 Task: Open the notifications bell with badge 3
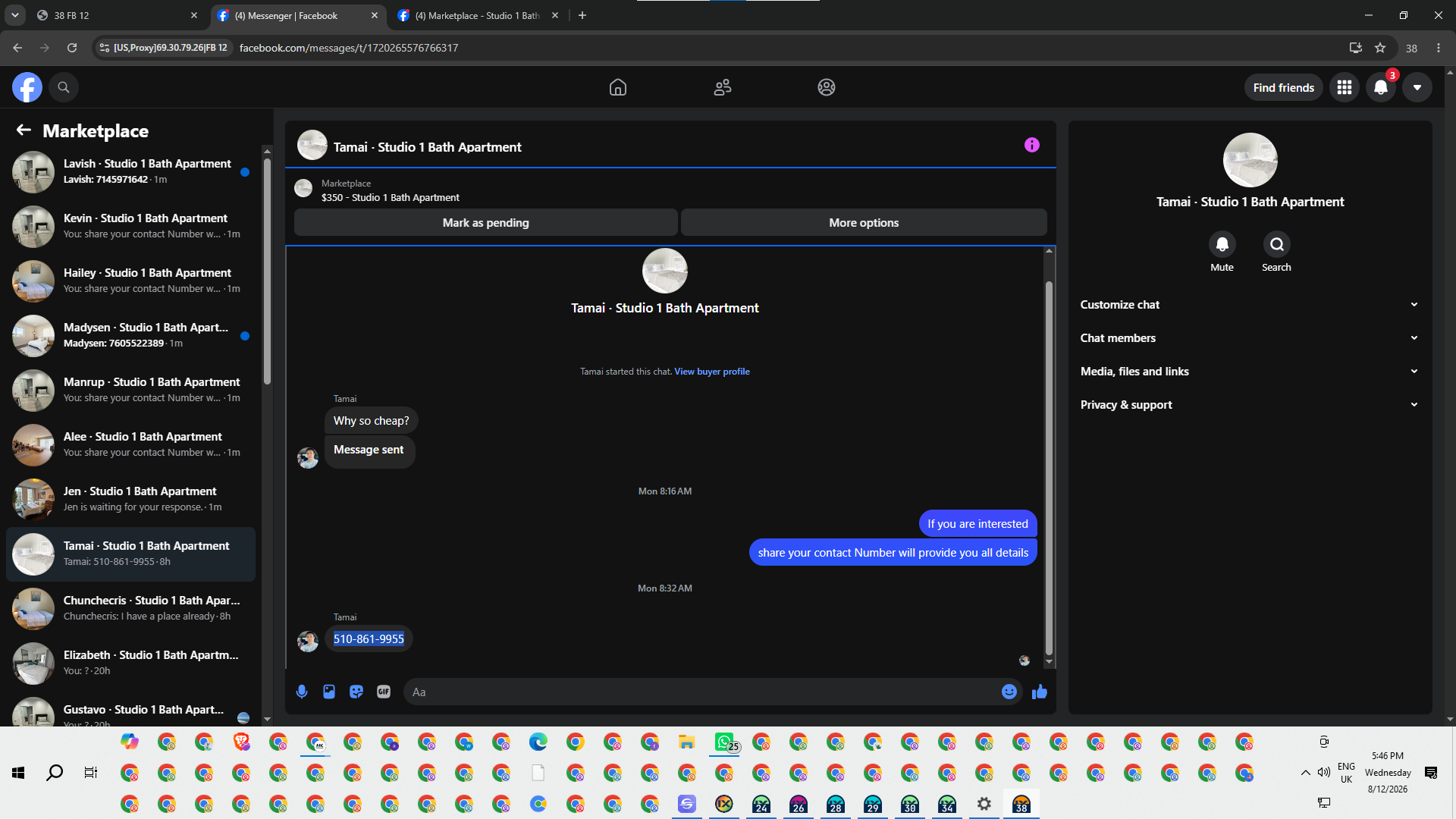pyautogui.click(x=1381, y=87)
